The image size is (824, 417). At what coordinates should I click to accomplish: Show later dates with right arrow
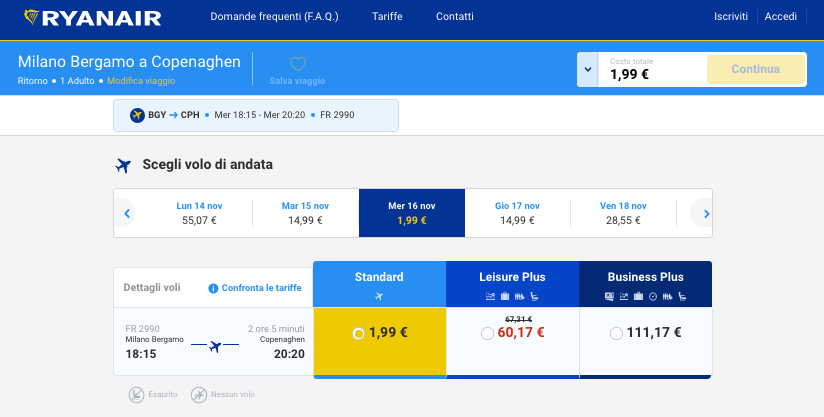pos(706,213)
